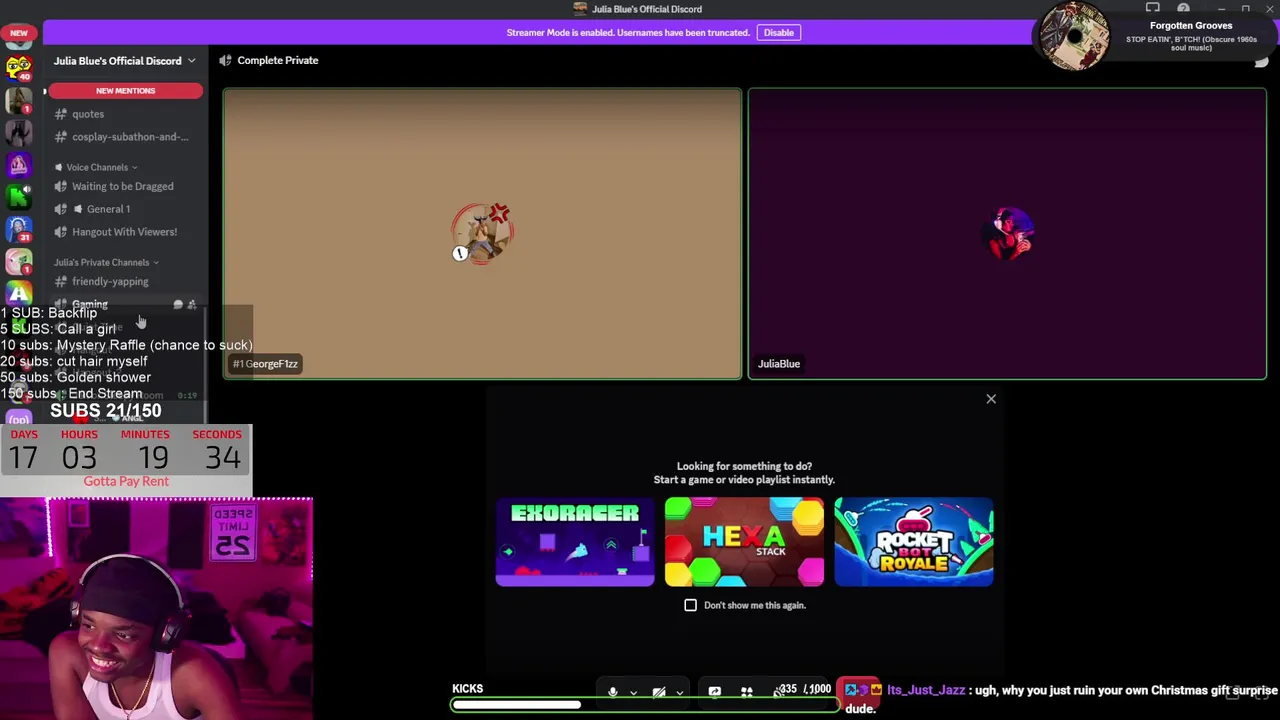Open Discord inbox icon in title bar

coord(1153,9)
